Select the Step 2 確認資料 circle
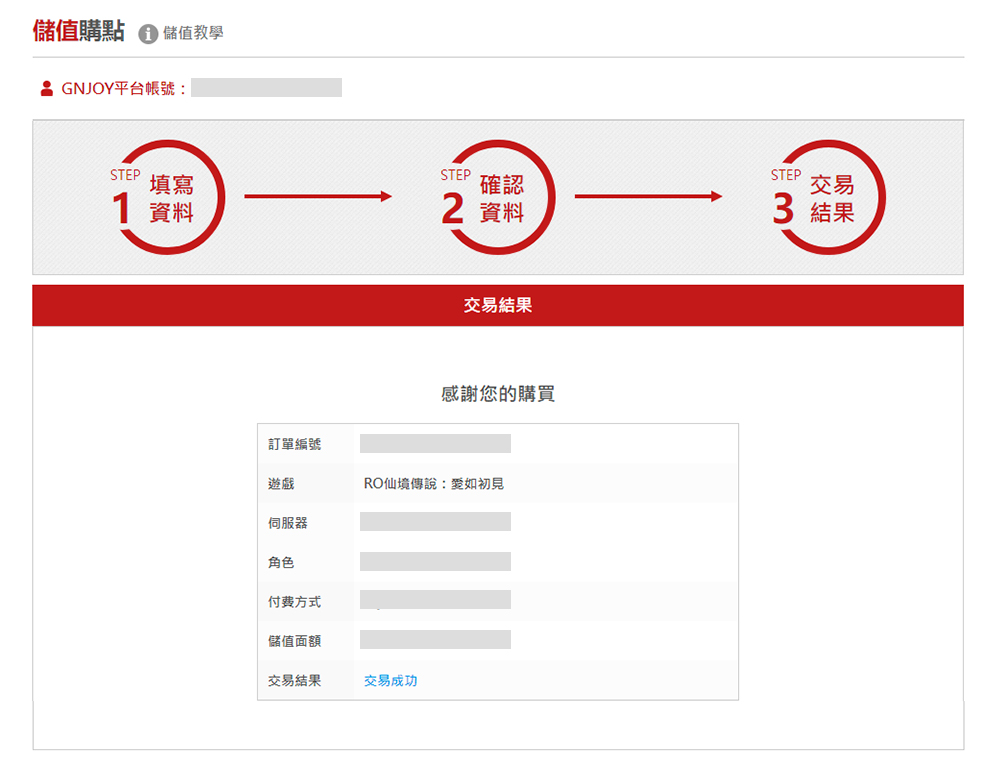Screen dimensions: 1000x778 498,197
